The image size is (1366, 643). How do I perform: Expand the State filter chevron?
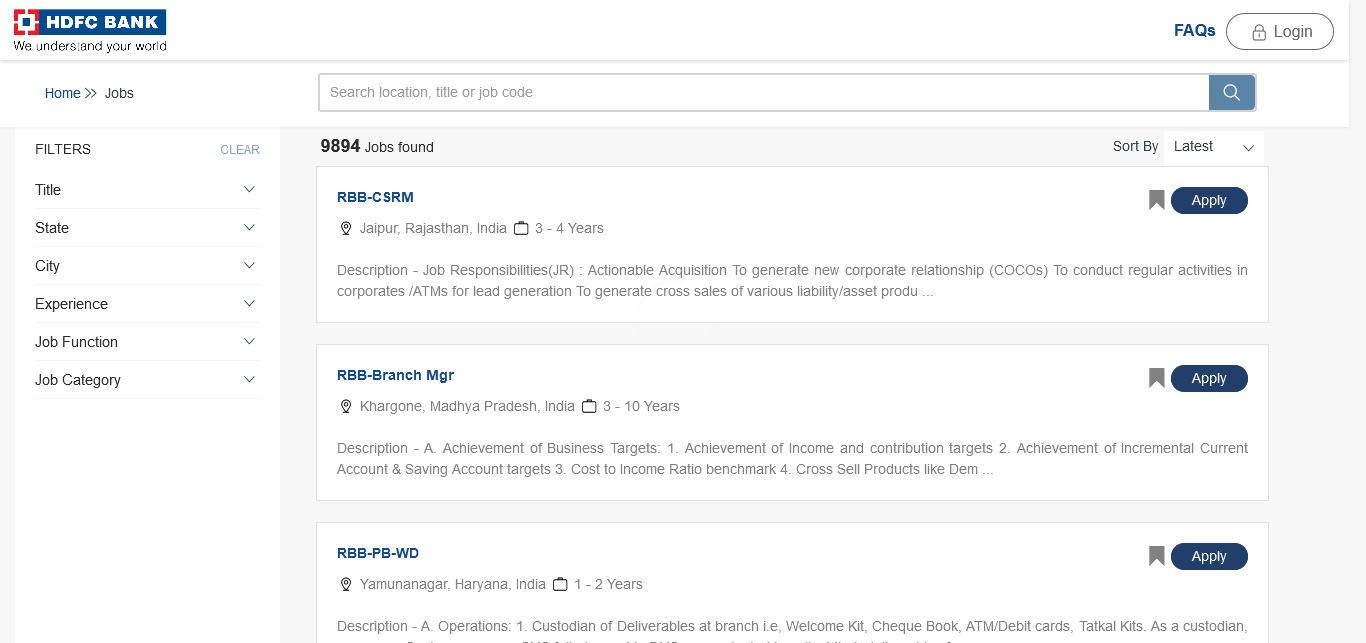click(249, 227)
